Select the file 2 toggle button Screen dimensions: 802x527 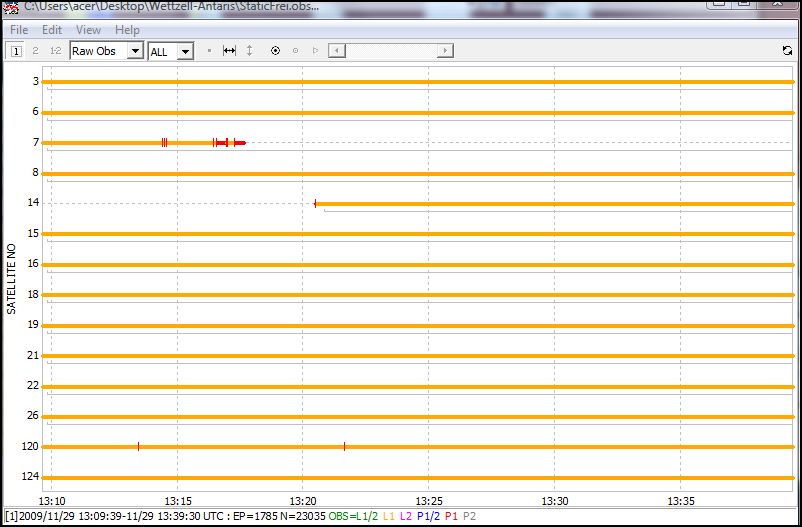[x=35, y=51]
